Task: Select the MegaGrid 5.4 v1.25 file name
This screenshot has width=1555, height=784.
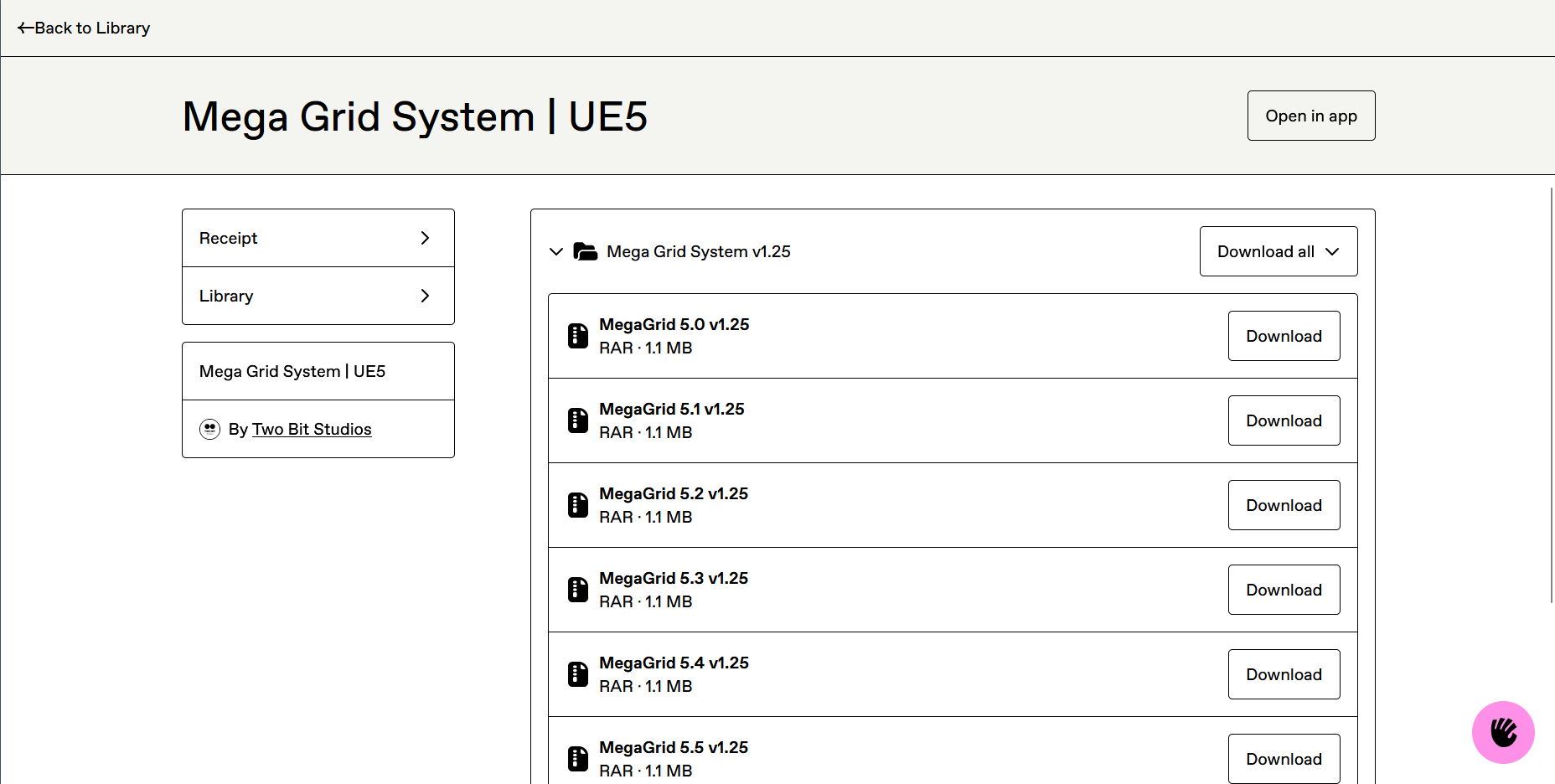Action: tap(674, 663)
